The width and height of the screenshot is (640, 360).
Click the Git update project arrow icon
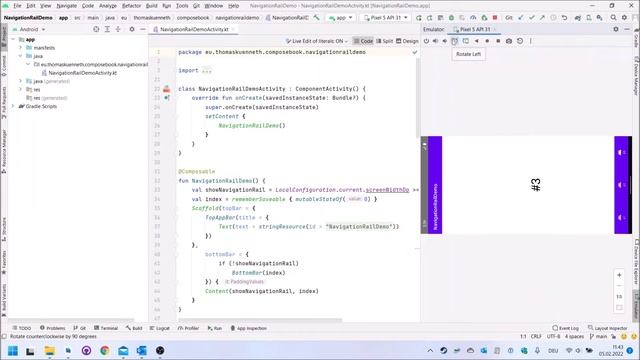click(x=521, y=18)
